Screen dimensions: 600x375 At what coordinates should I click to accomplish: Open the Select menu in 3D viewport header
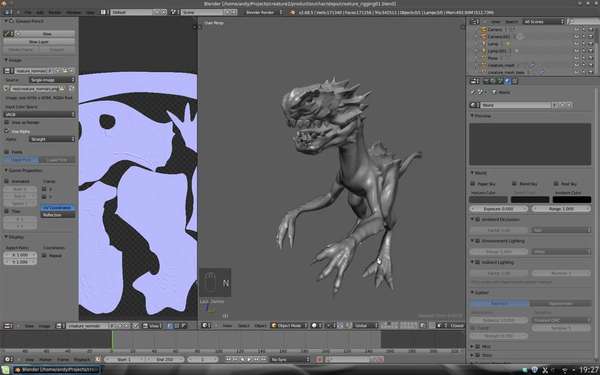(243, 326)
